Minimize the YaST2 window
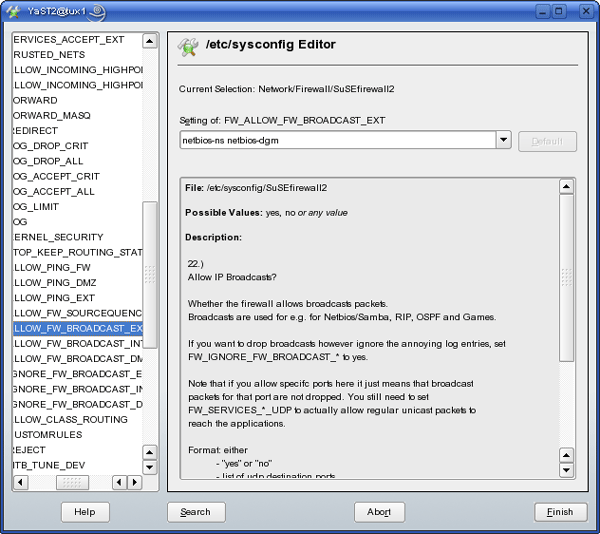600x534 pixels. point(543,11)
